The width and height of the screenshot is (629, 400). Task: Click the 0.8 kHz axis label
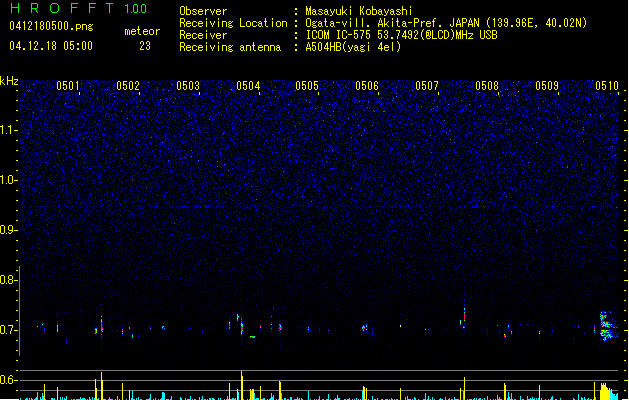click(8, 280)
